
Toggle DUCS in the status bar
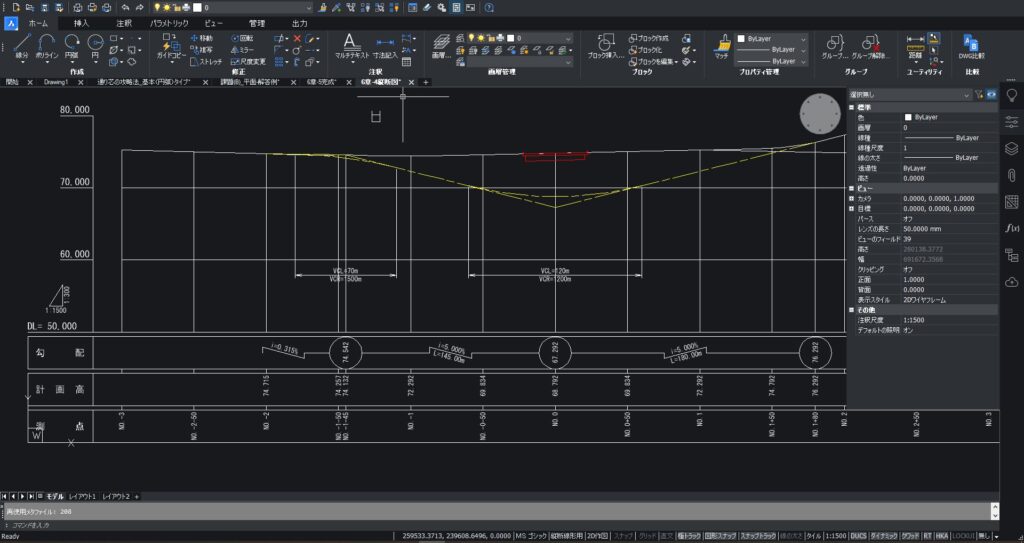point(859,536)
